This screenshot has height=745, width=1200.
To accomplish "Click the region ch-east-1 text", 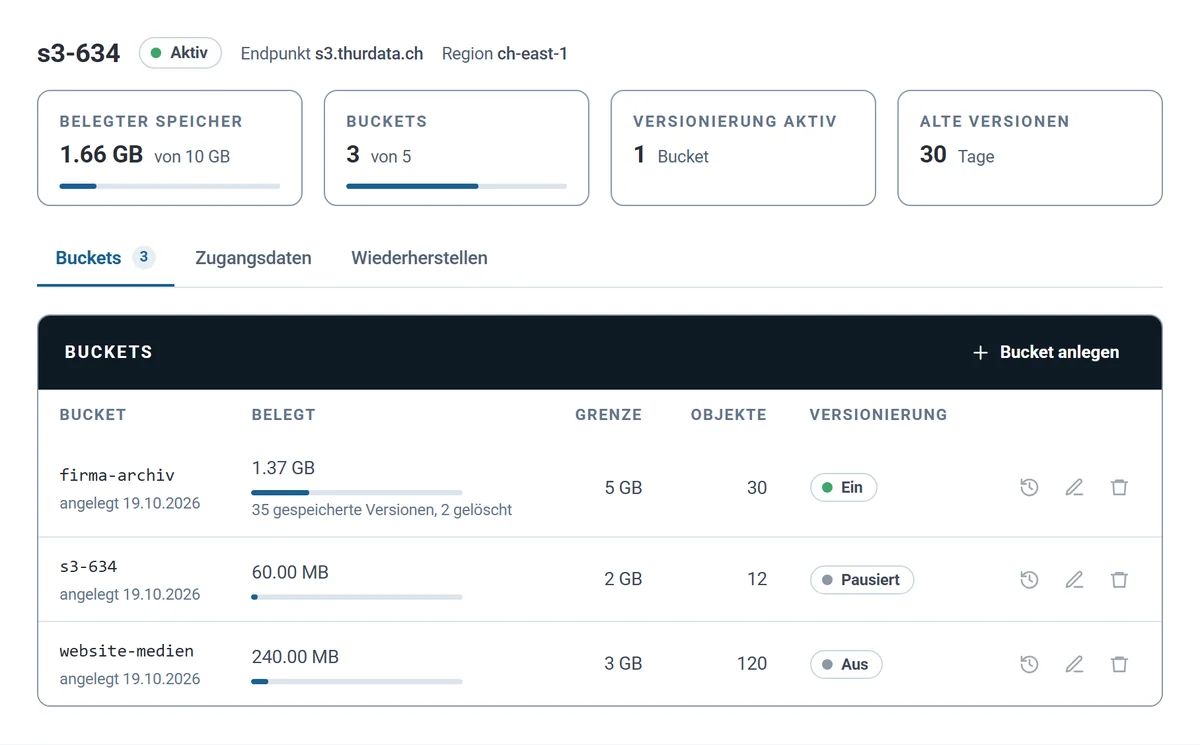I will click(532, 53).
